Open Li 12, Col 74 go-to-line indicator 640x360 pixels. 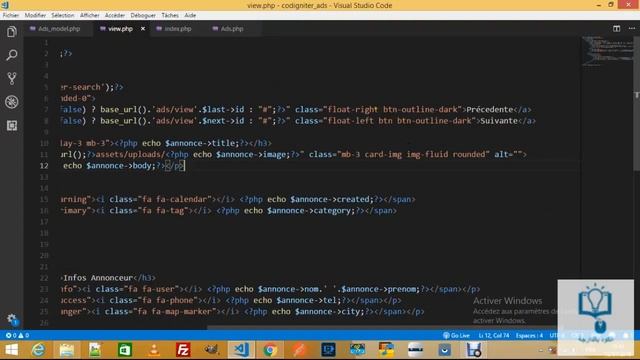494,335
